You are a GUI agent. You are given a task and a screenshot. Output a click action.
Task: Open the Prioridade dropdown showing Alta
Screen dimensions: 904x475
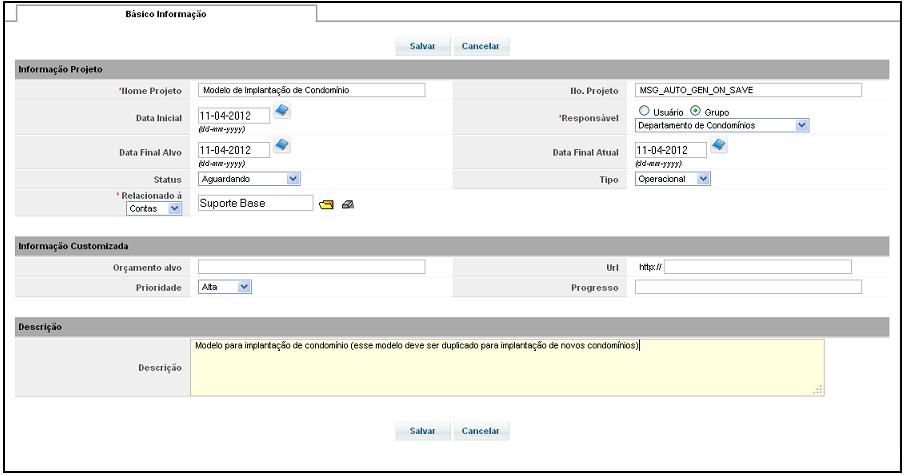click(x=225, y=286)
